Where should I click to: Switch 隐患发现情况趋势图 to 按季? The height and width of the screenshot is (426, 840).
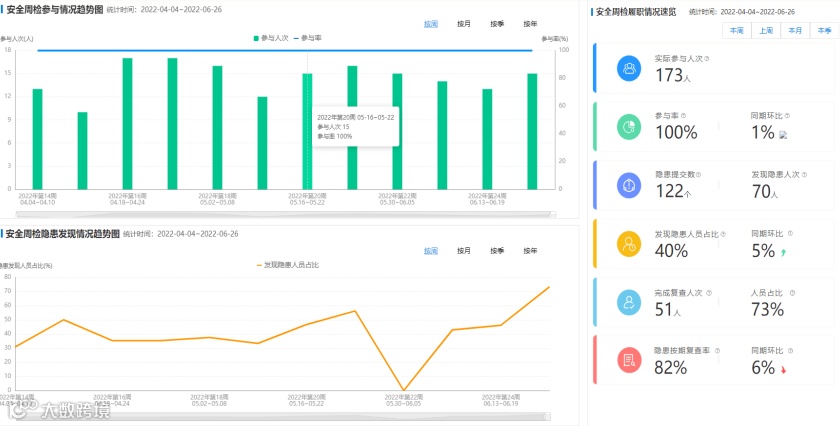click(x=497, y=251)
